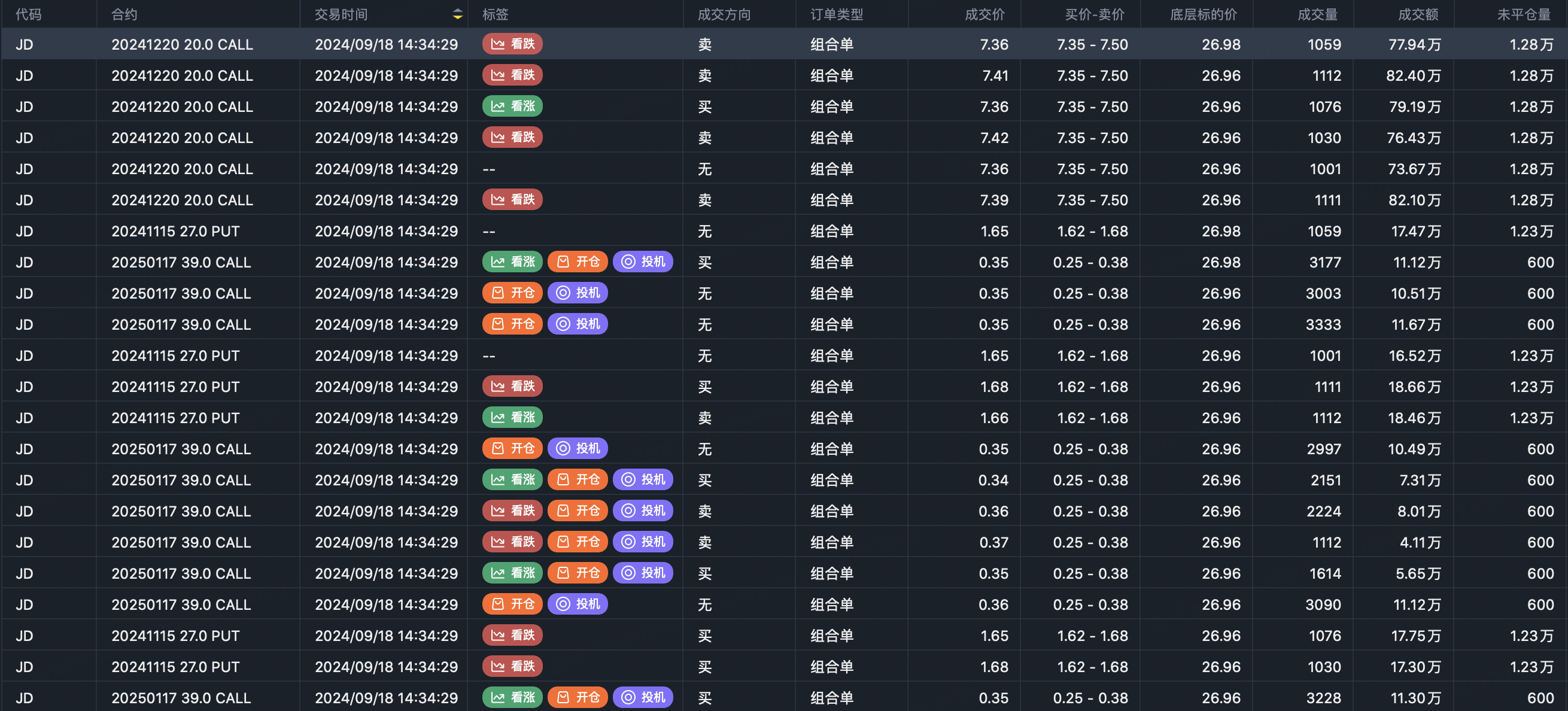Click the sort arrow icon on 交易时间 header

coord(457,14)
